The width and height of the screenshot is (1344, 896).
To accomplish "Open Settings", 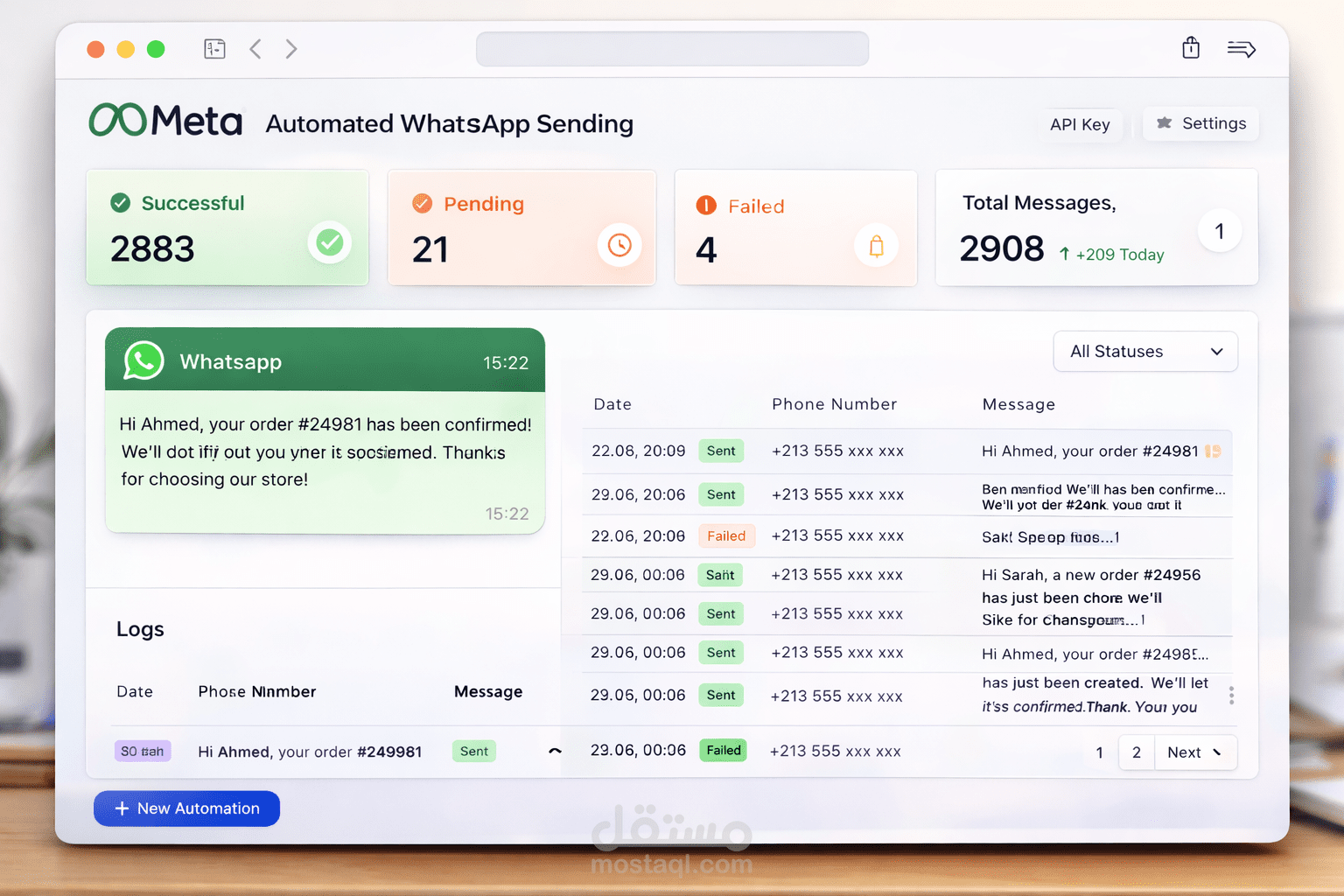I will point(1201,123).
